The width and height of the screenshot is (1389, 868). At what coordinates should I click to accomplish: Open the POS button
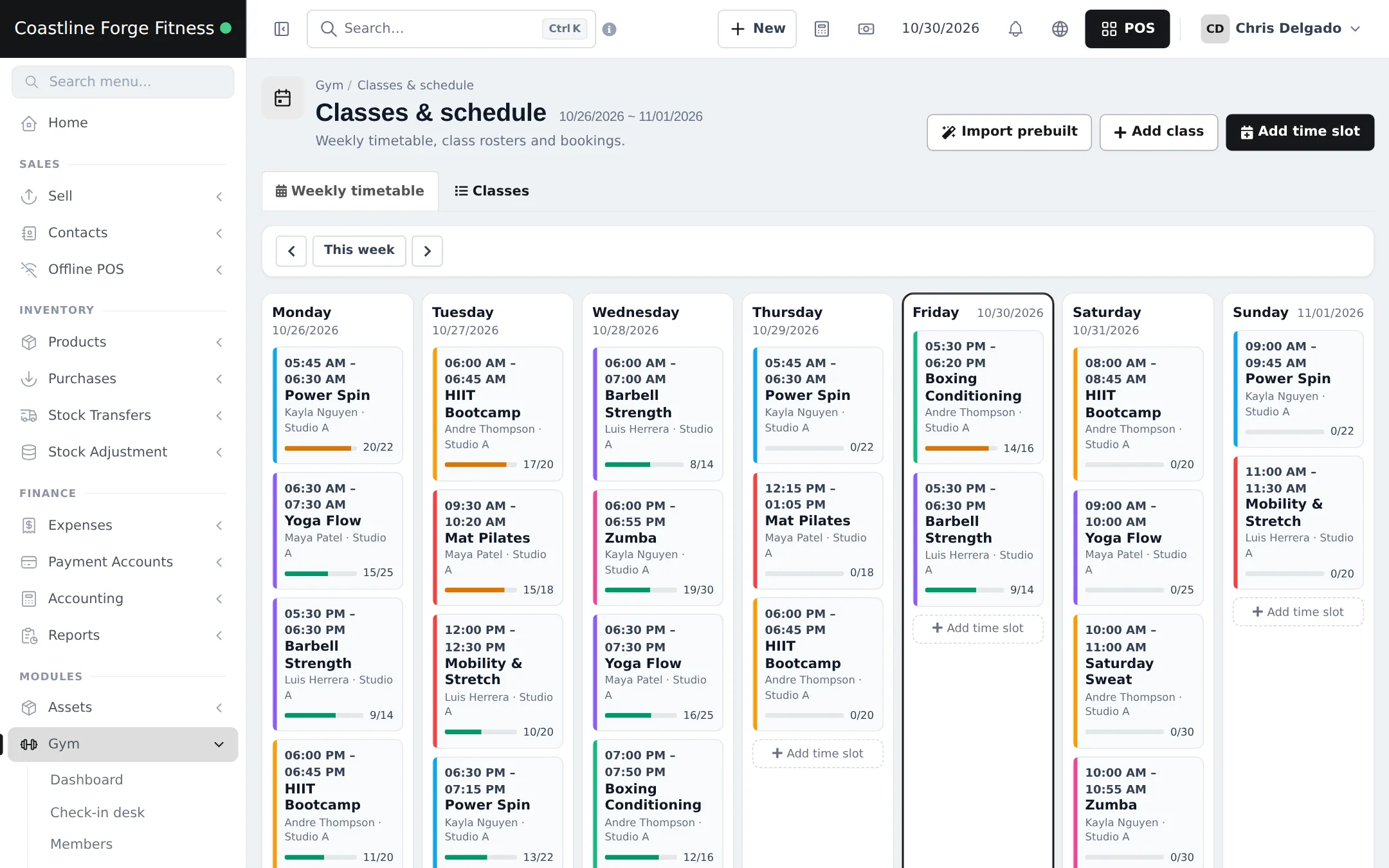click(x=1127, y=29)
